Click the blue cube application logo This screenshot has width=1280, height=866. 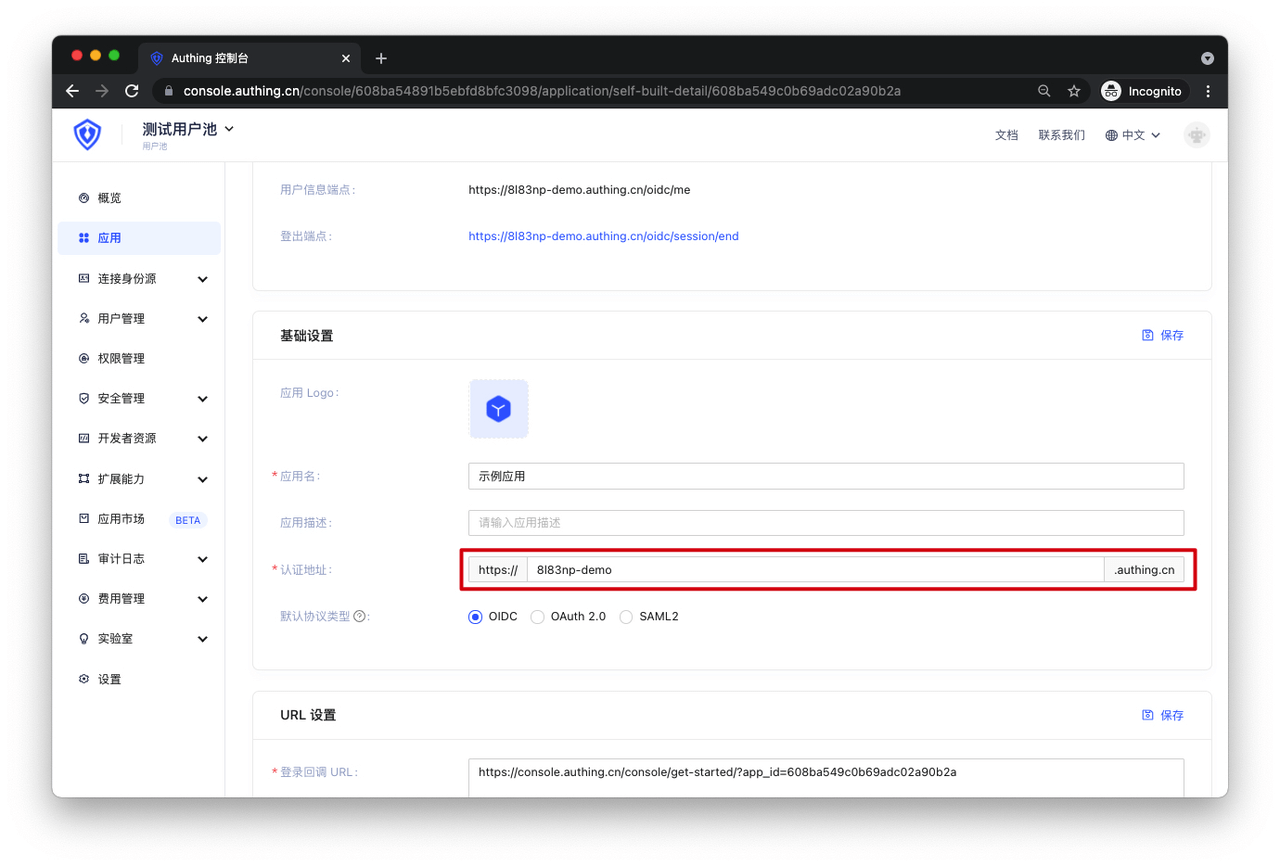498,409
